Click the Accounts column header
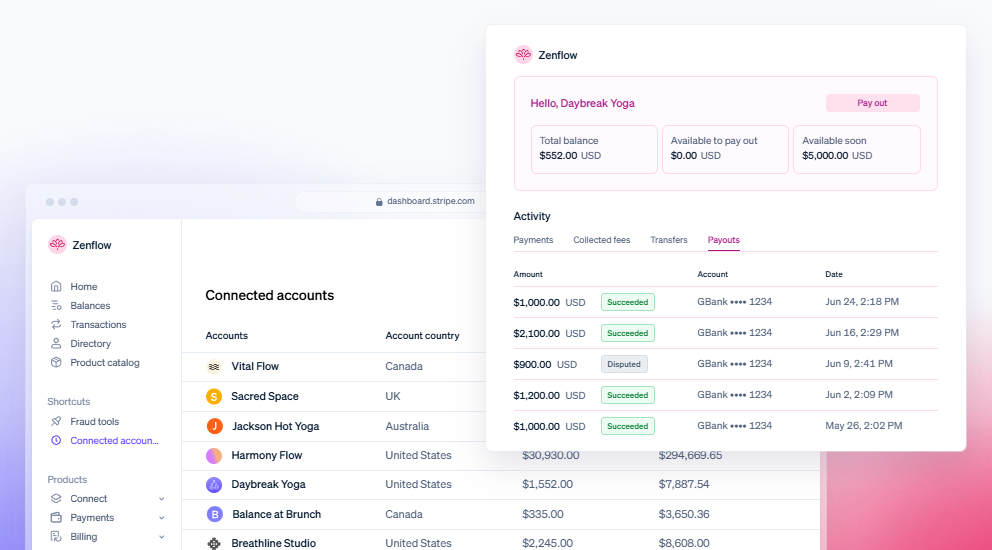This screenshot has height=550, width=992. point(226,335)
